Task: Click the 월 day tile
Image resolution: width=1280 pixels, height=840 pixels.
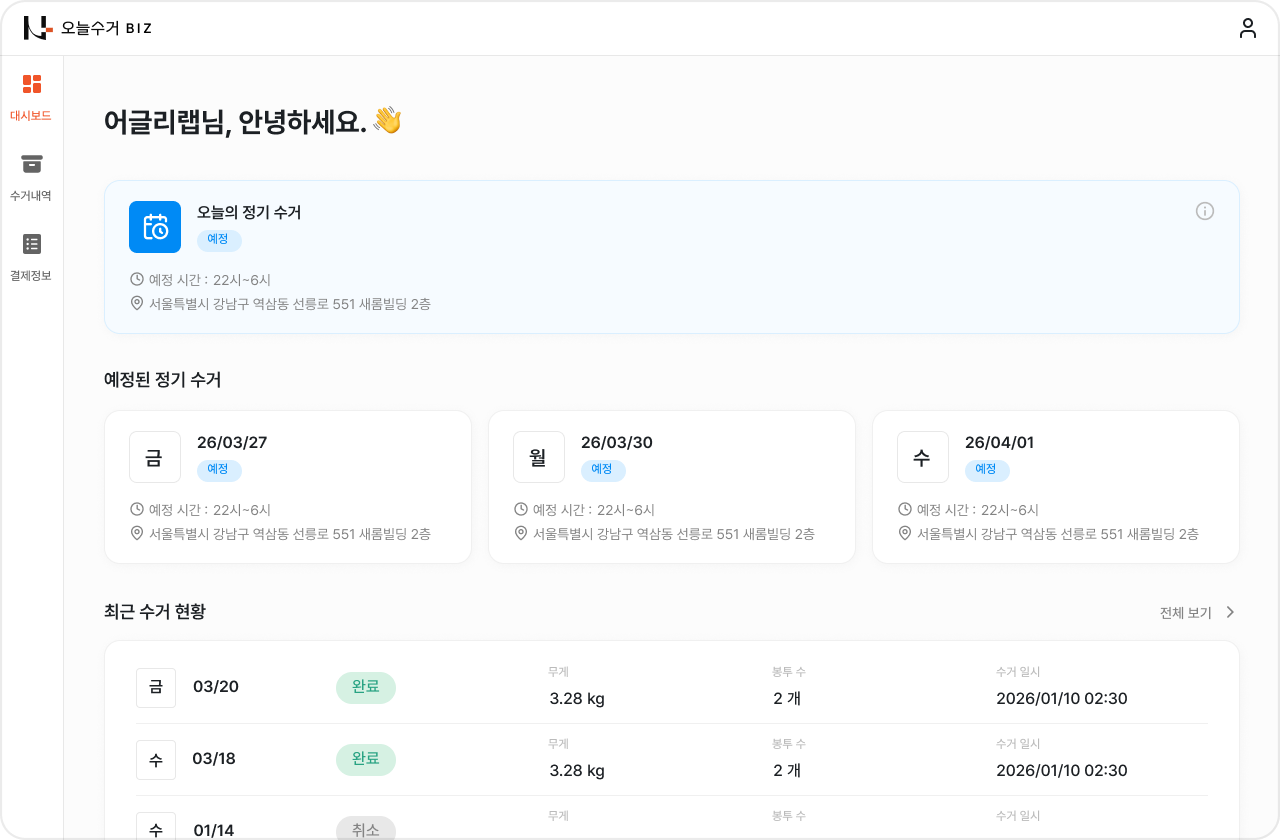Action: [539, 457]
